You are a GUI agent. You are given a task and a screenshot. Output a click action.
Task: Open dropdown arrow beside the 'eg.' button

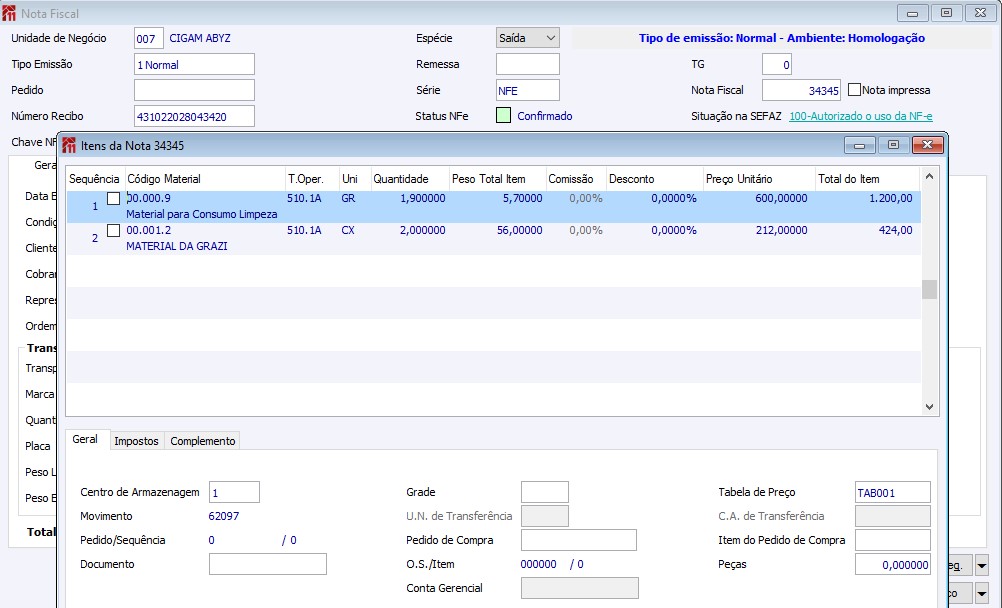click(x=981, y=566)
